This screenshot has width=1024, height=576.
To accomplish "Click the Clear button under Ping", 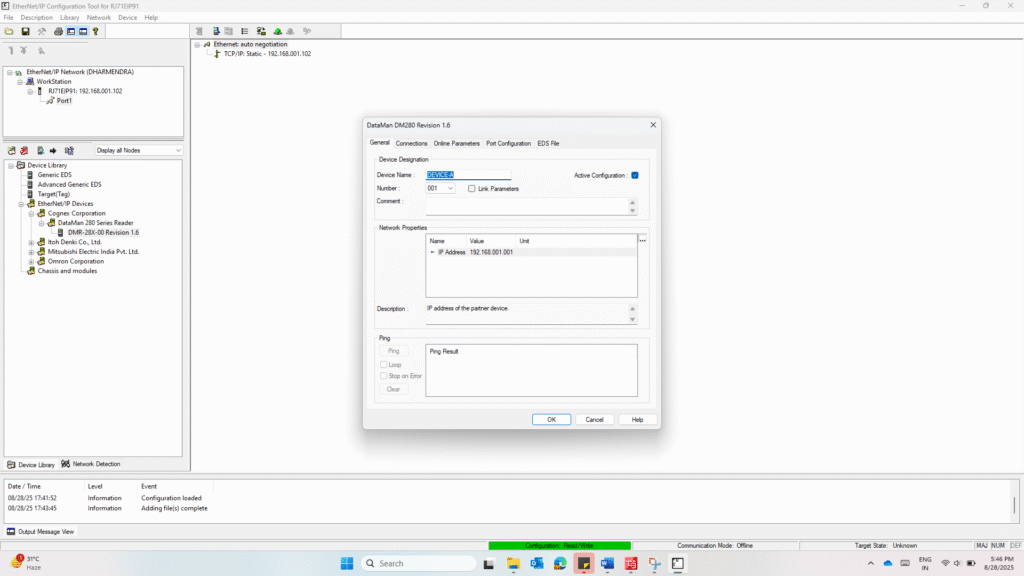I will [x=393, y=389].
